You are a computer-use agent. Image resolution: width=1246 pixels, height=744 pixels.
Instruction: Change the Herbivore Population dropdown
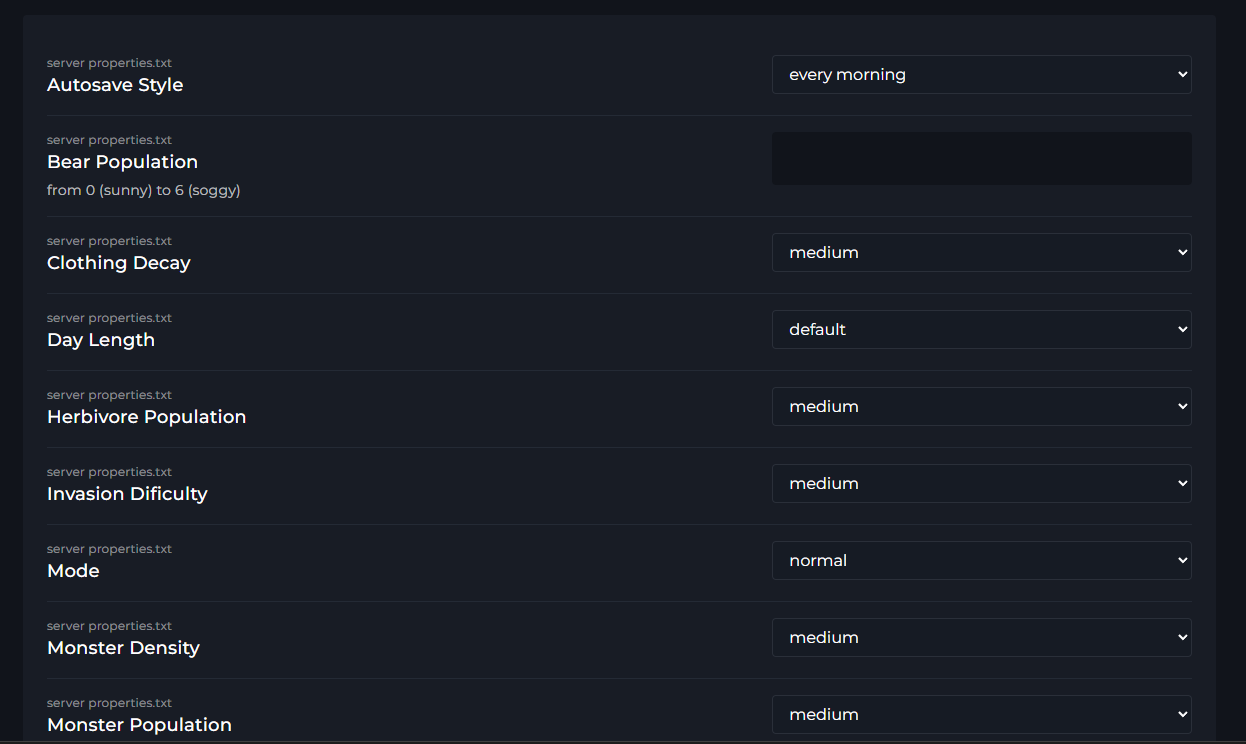(981, 406)
